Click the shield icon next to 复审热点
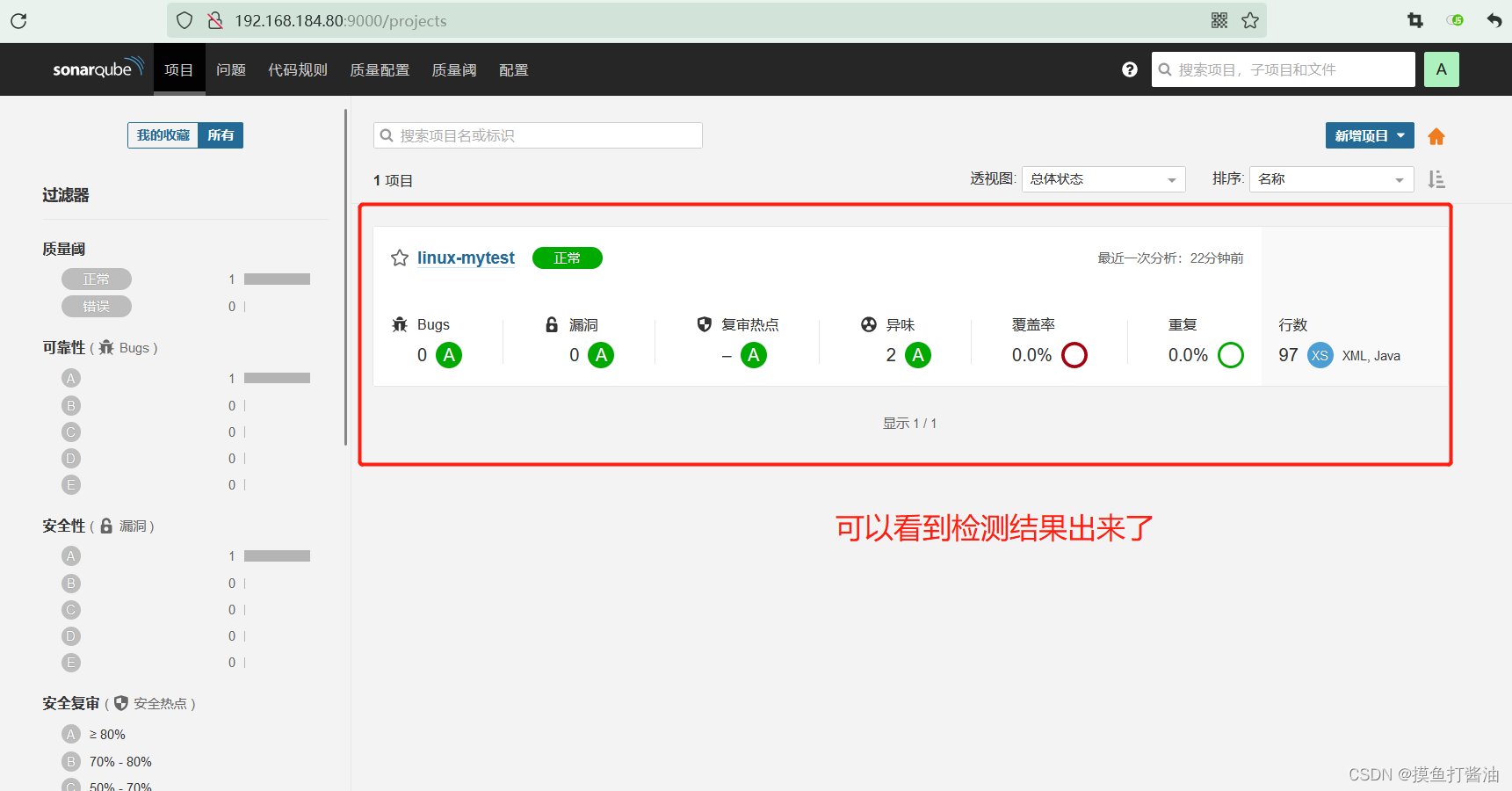 click(705, 324)
